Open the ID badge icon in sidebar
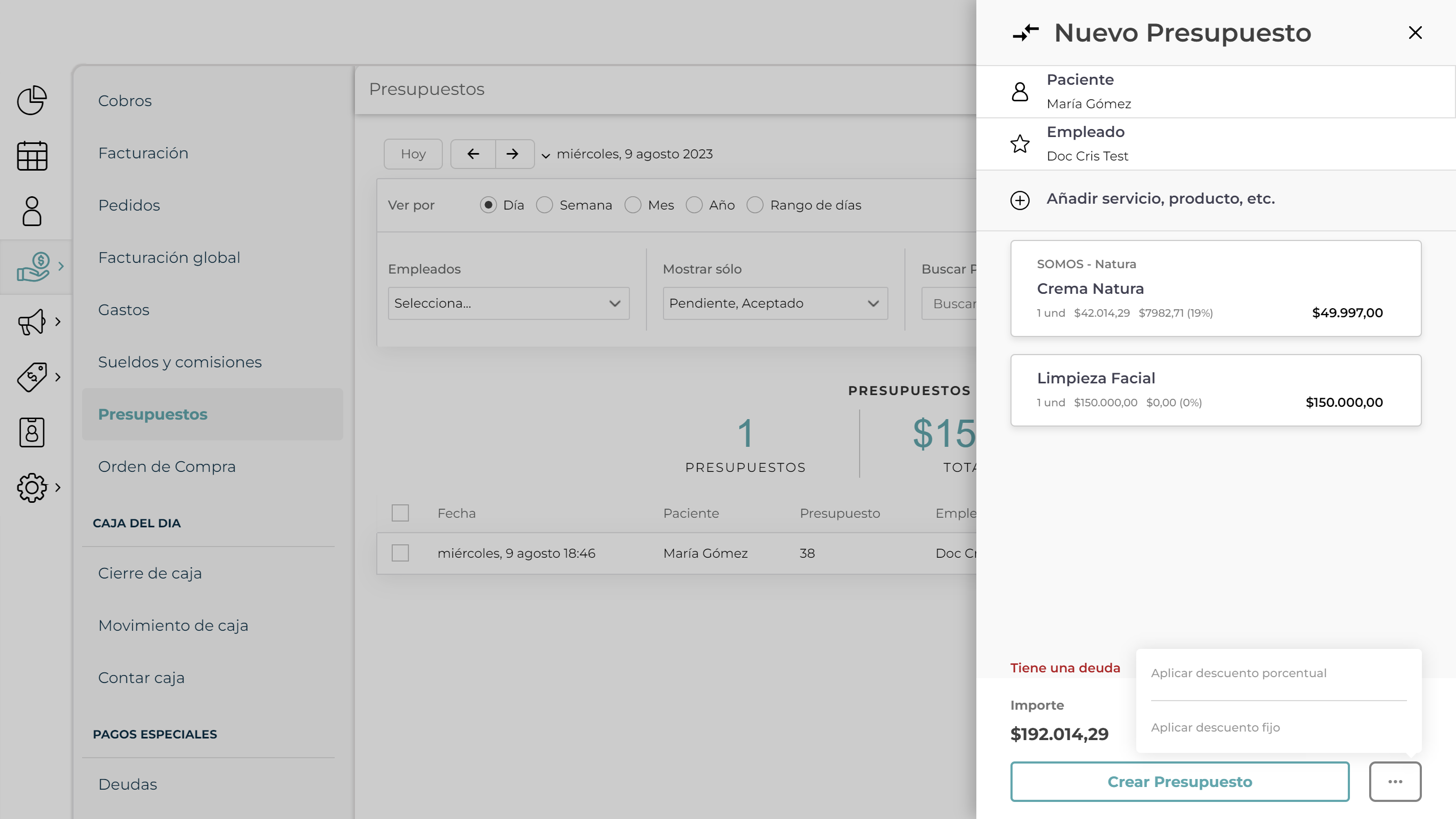This screenshot has width=1456, height=819. [x=31, y=432]
